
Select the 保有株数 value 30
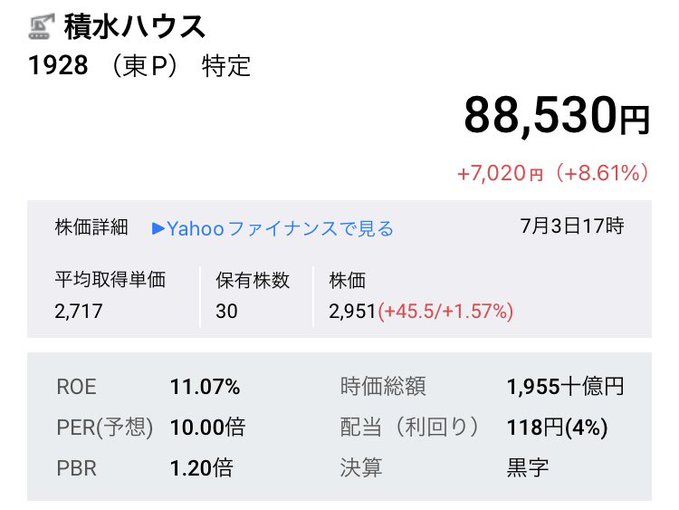coord(226,311)
